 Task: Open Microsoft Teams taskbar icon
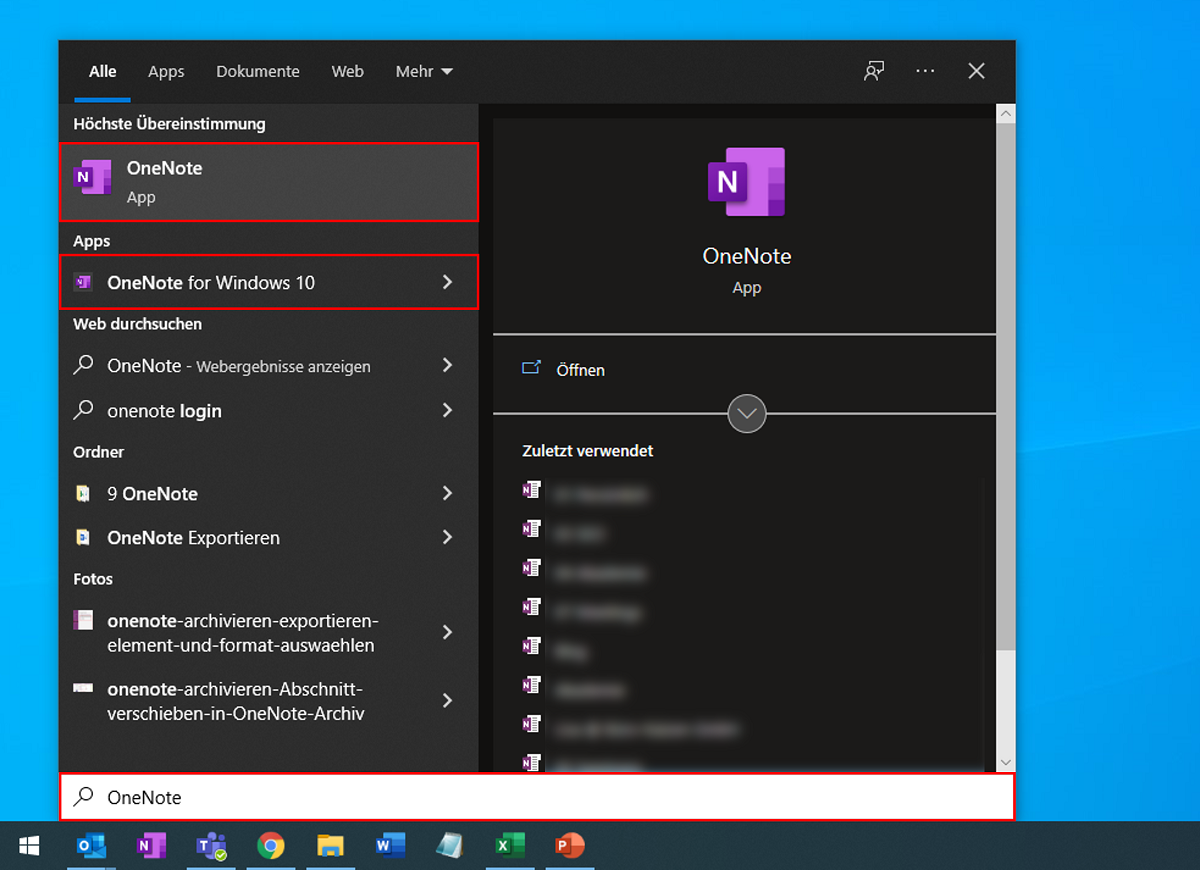(211, 846)
